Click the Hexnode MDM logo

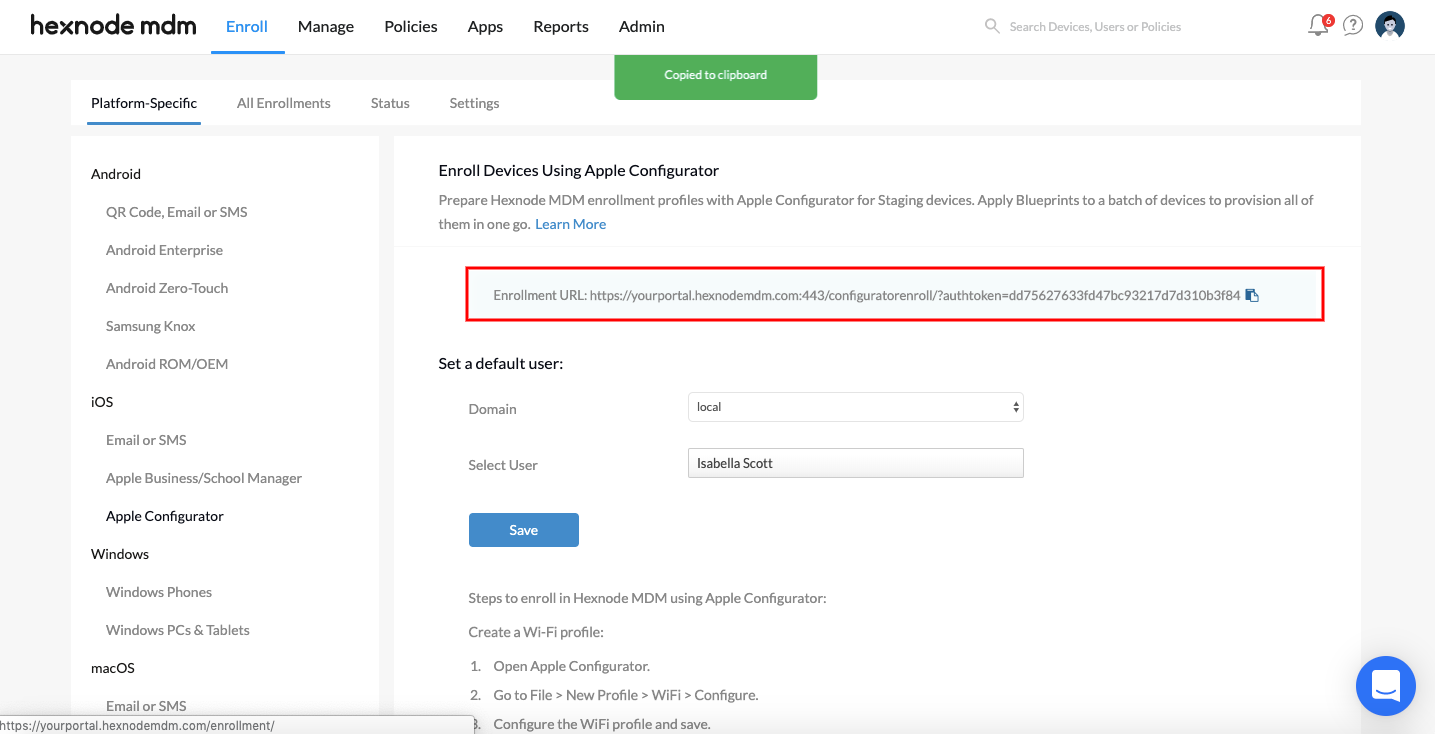[113, 26]
